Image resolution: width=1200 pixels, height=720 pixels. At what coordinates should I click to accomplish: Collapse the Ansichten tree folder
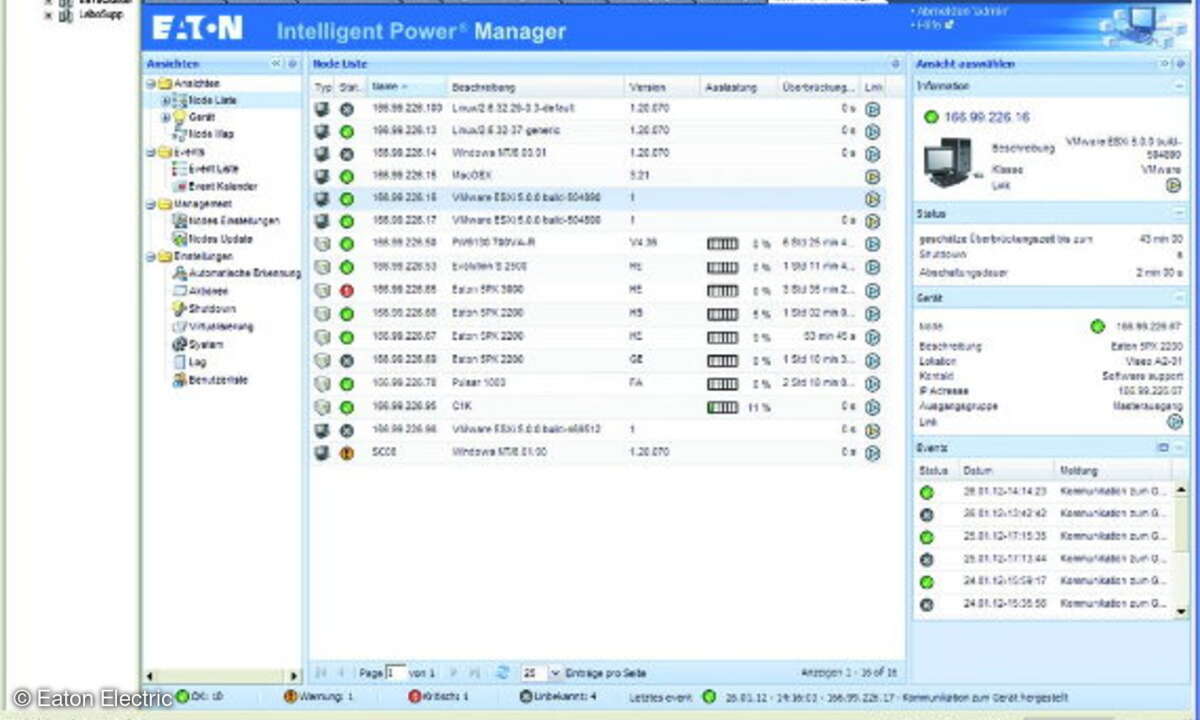[149, 84]
